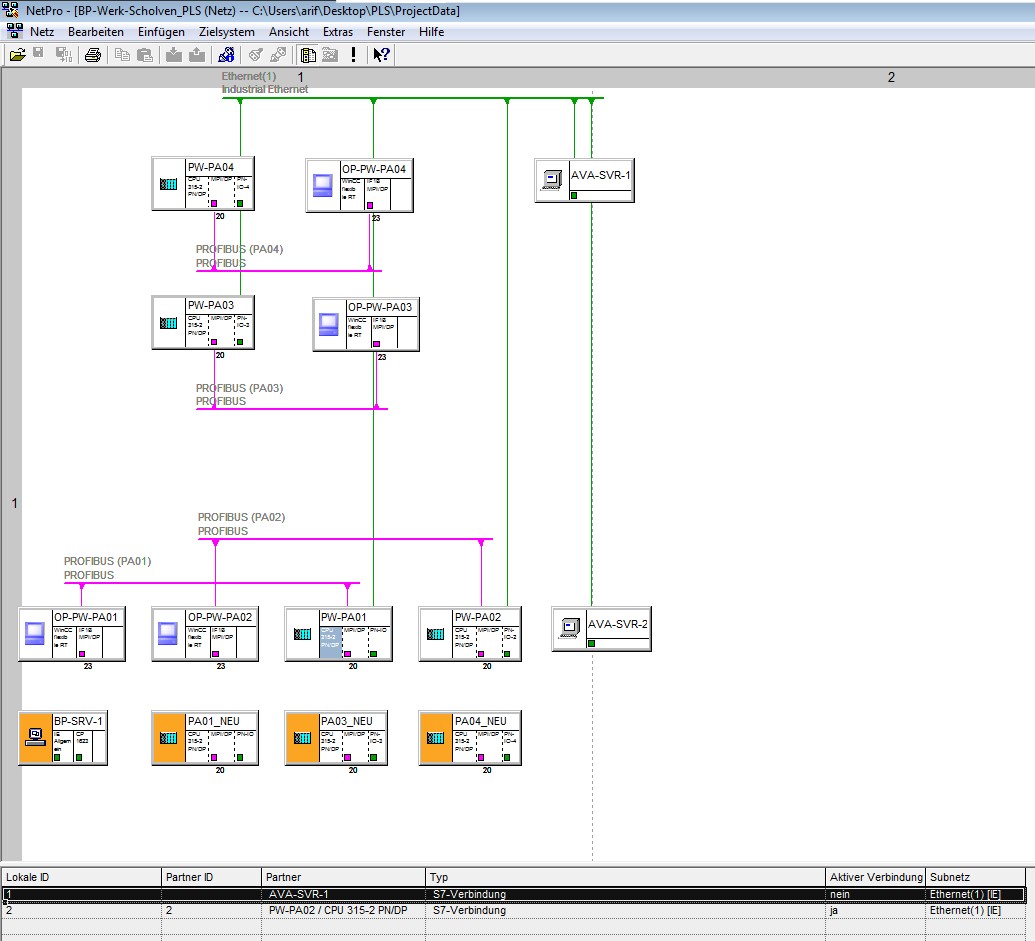Toggle the catalog view toolbar button
This screenshot has width=1035, height=941.
pyautogui.click(x=308, y=55)
